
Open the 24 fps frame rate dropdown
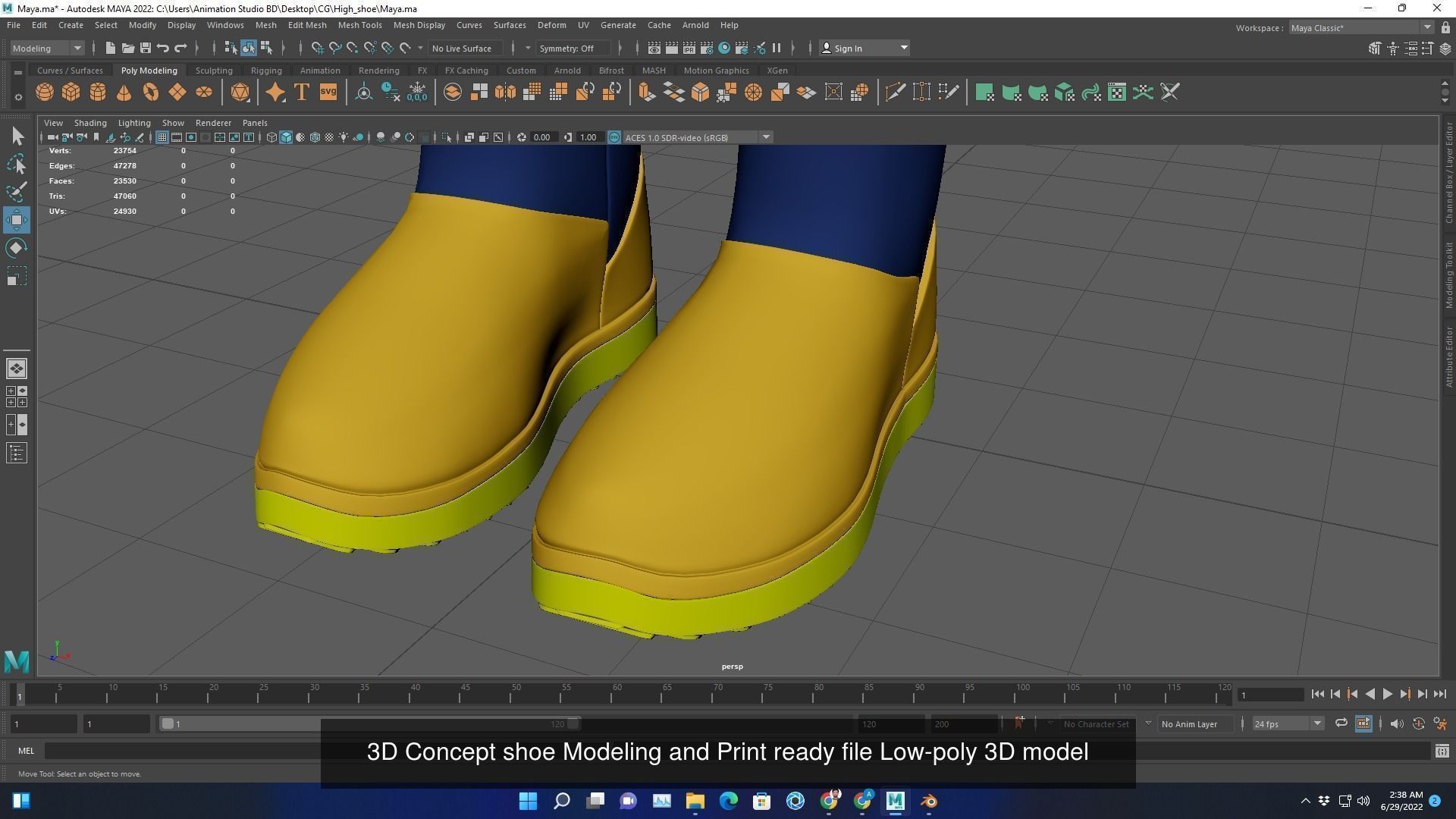point(1288,723)
